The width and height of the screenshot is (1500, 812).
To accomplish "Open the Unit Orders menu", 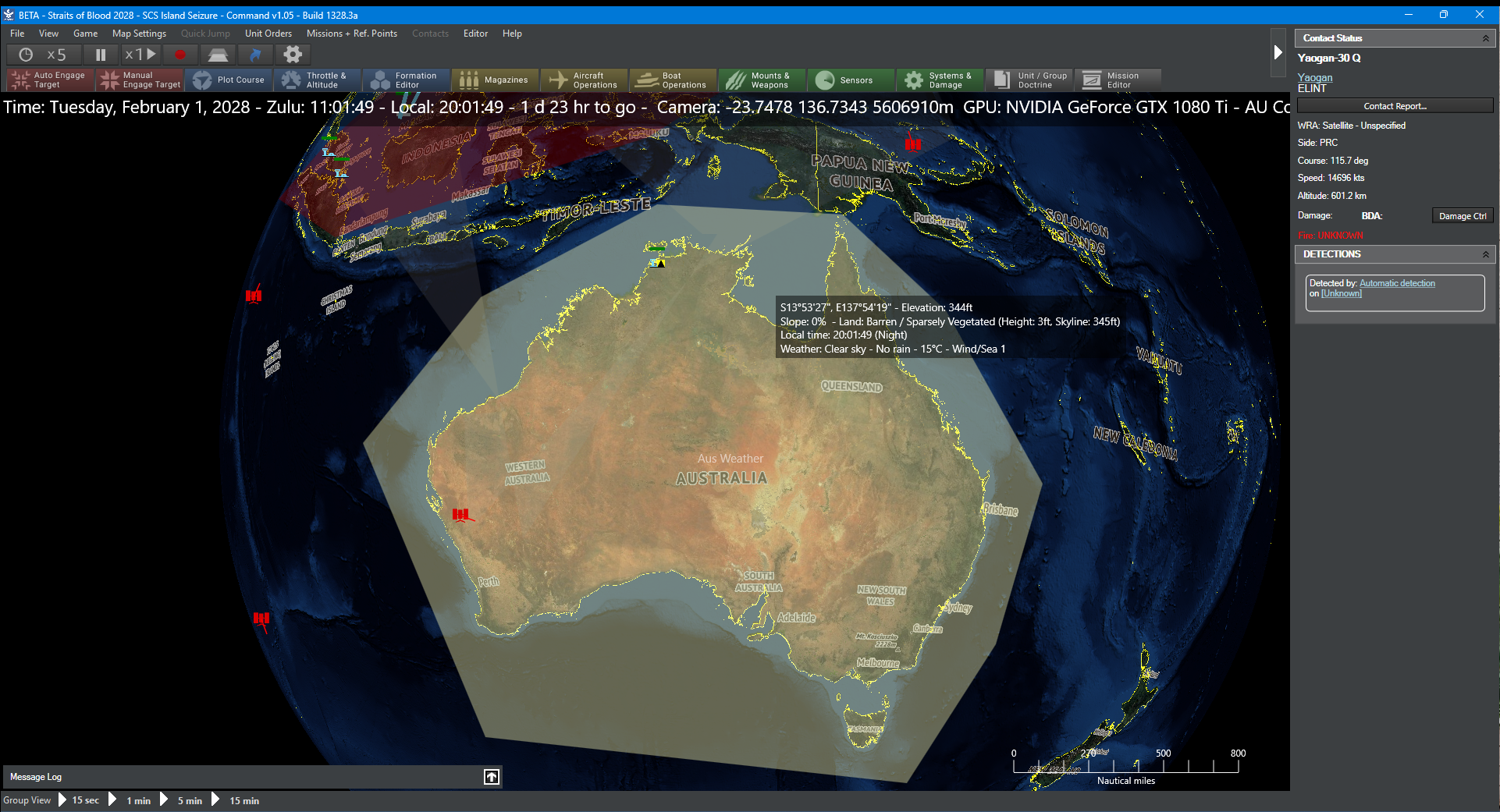I will [x=268, y=34].
